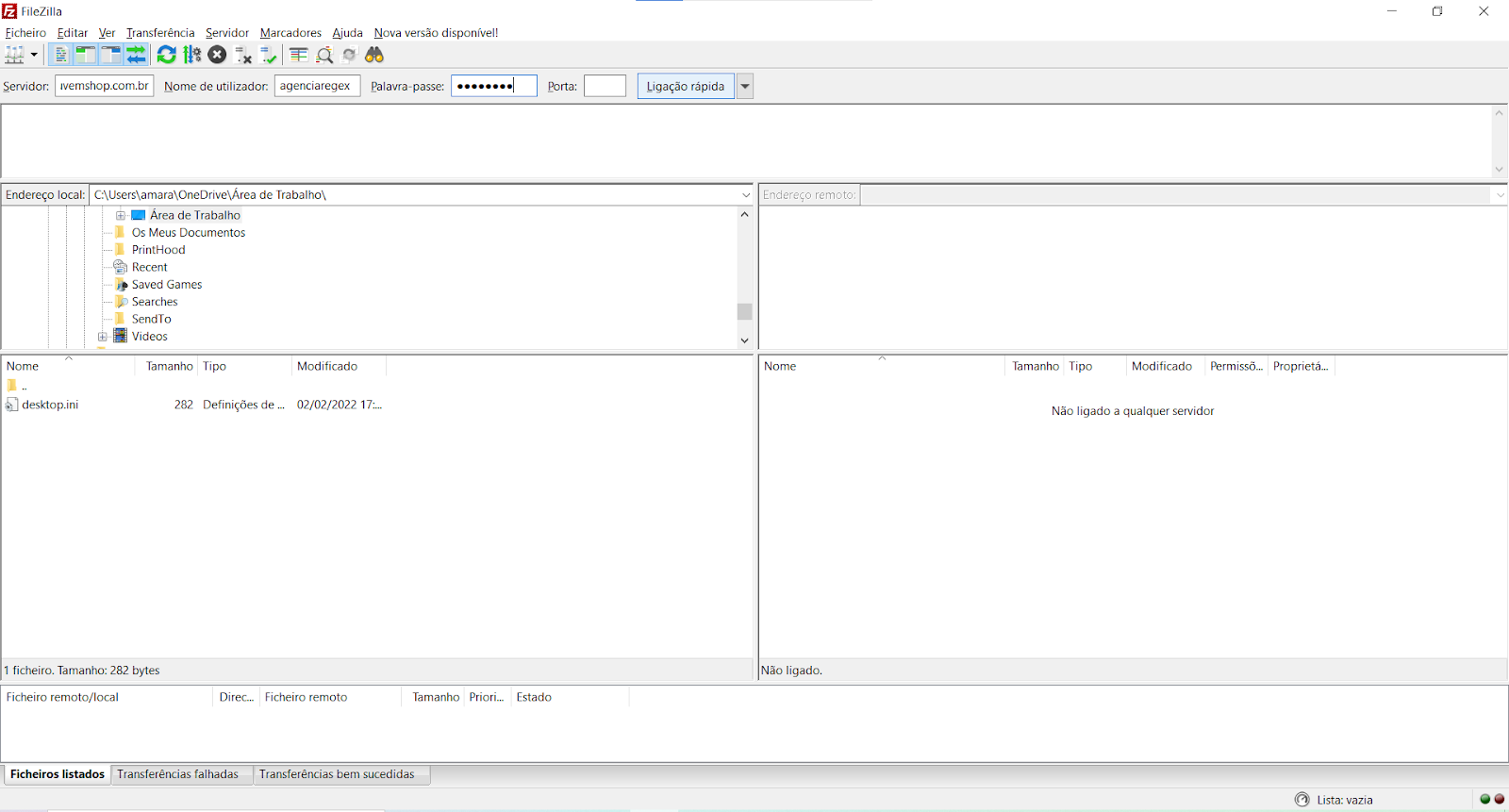Click the red activity indicator light

(x=1500, y=800)
